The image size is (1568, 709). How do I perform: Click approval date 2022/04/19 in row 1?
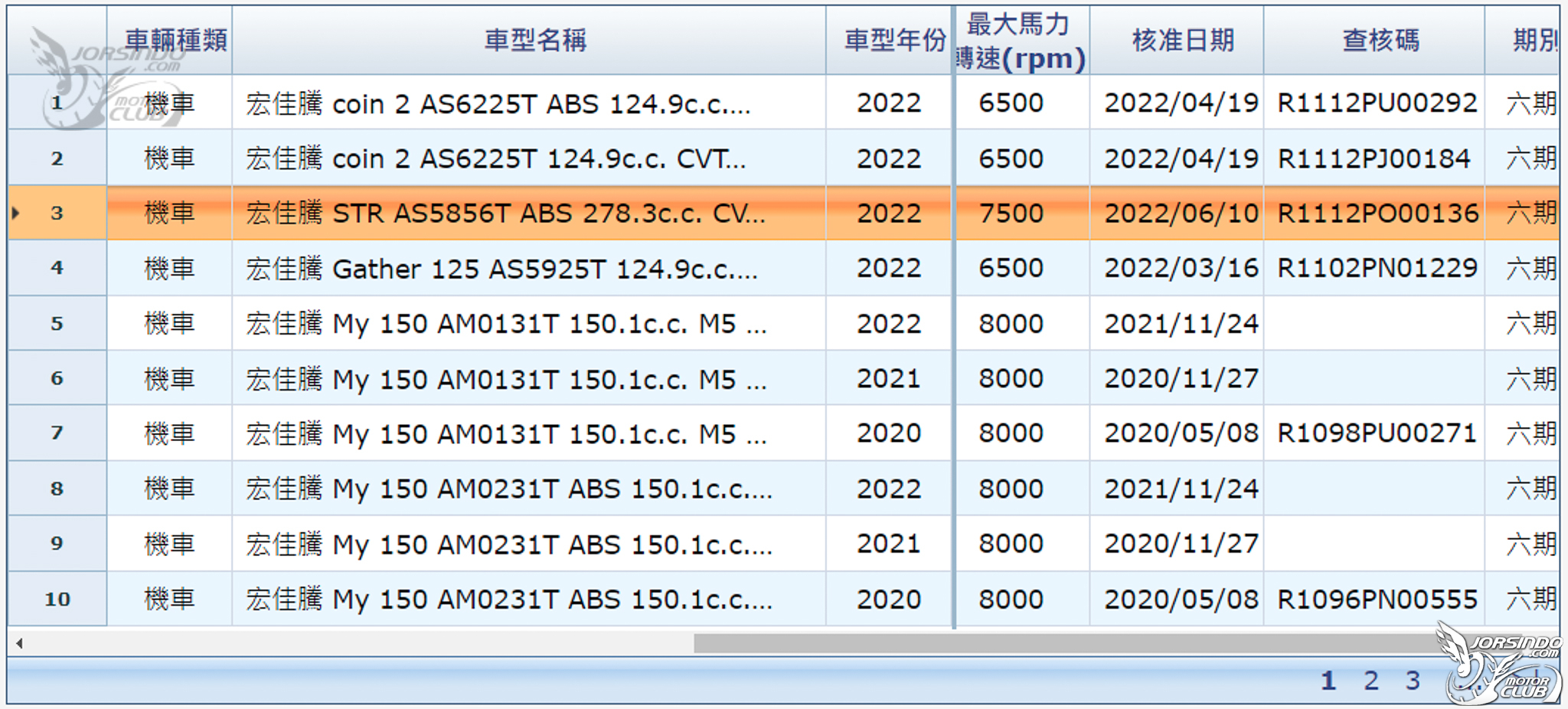(1181, 103)
